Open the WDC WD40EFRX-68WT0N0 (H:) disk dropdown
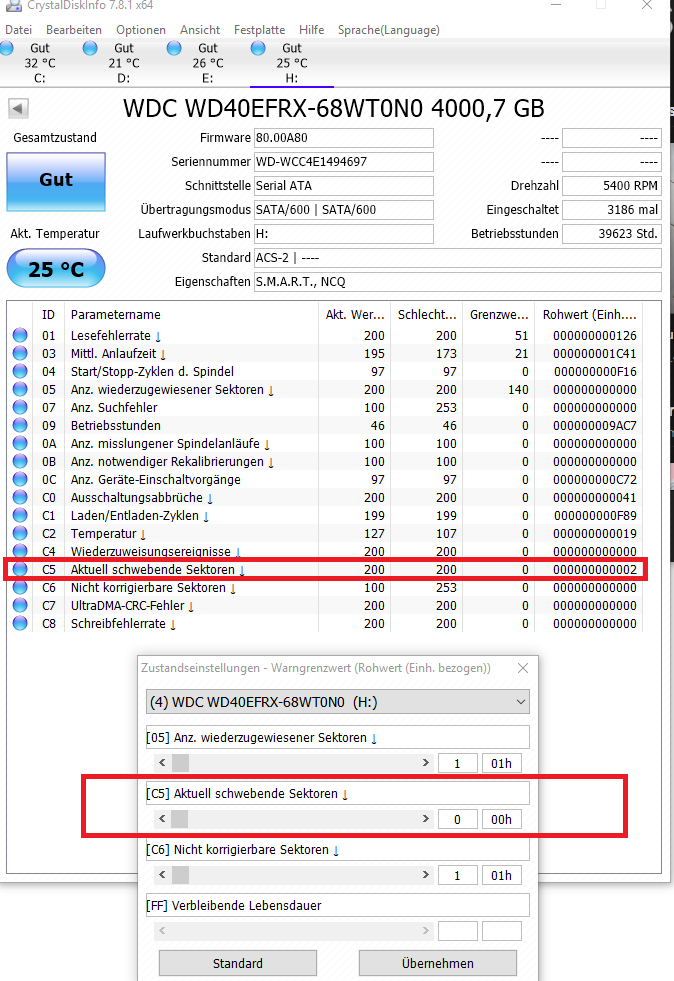This screenshot has height=981, width=674. (x=338, y=702)
